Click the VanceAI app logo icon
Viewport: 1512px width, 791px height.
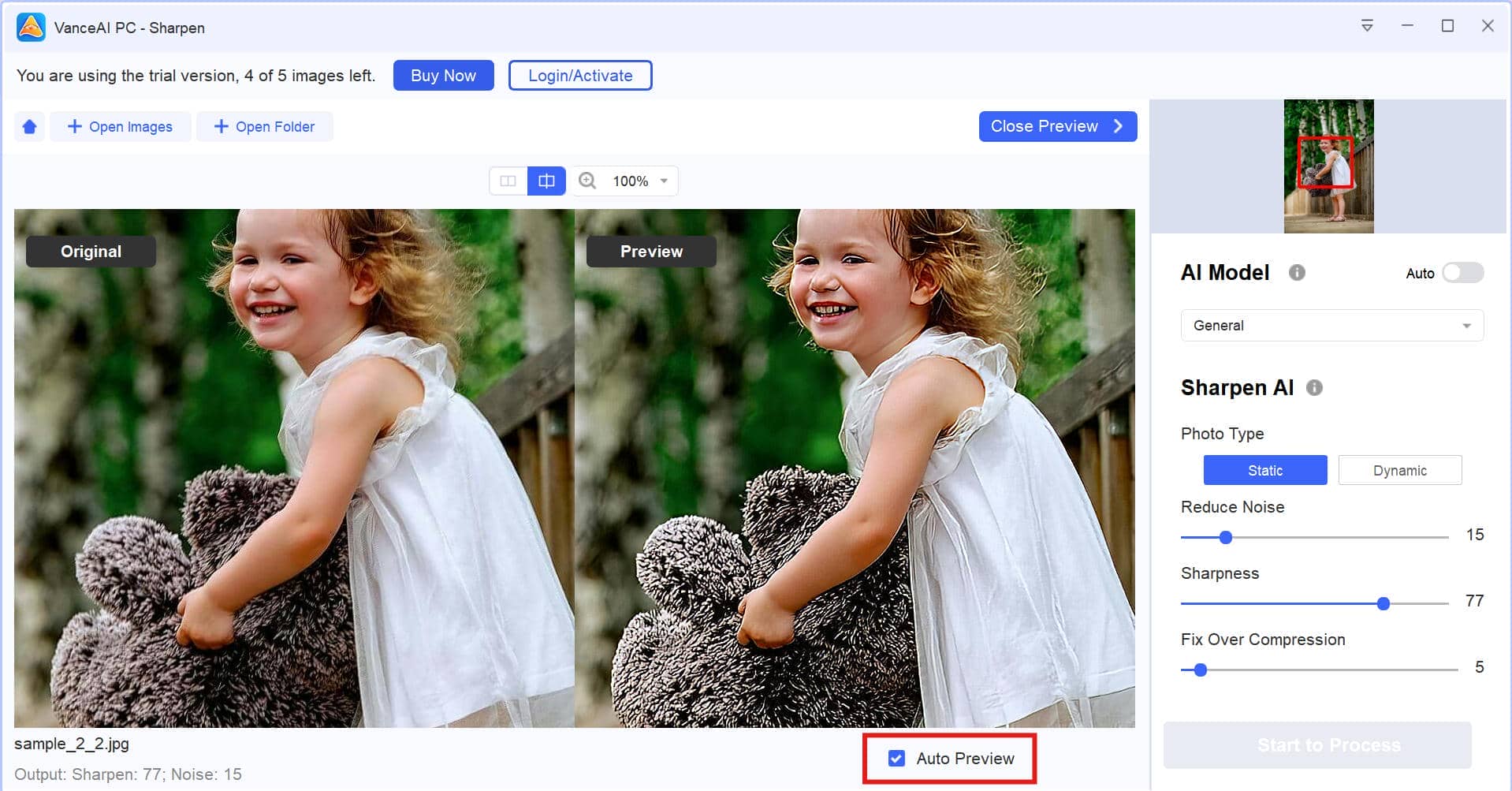click(x=31, y=27)
